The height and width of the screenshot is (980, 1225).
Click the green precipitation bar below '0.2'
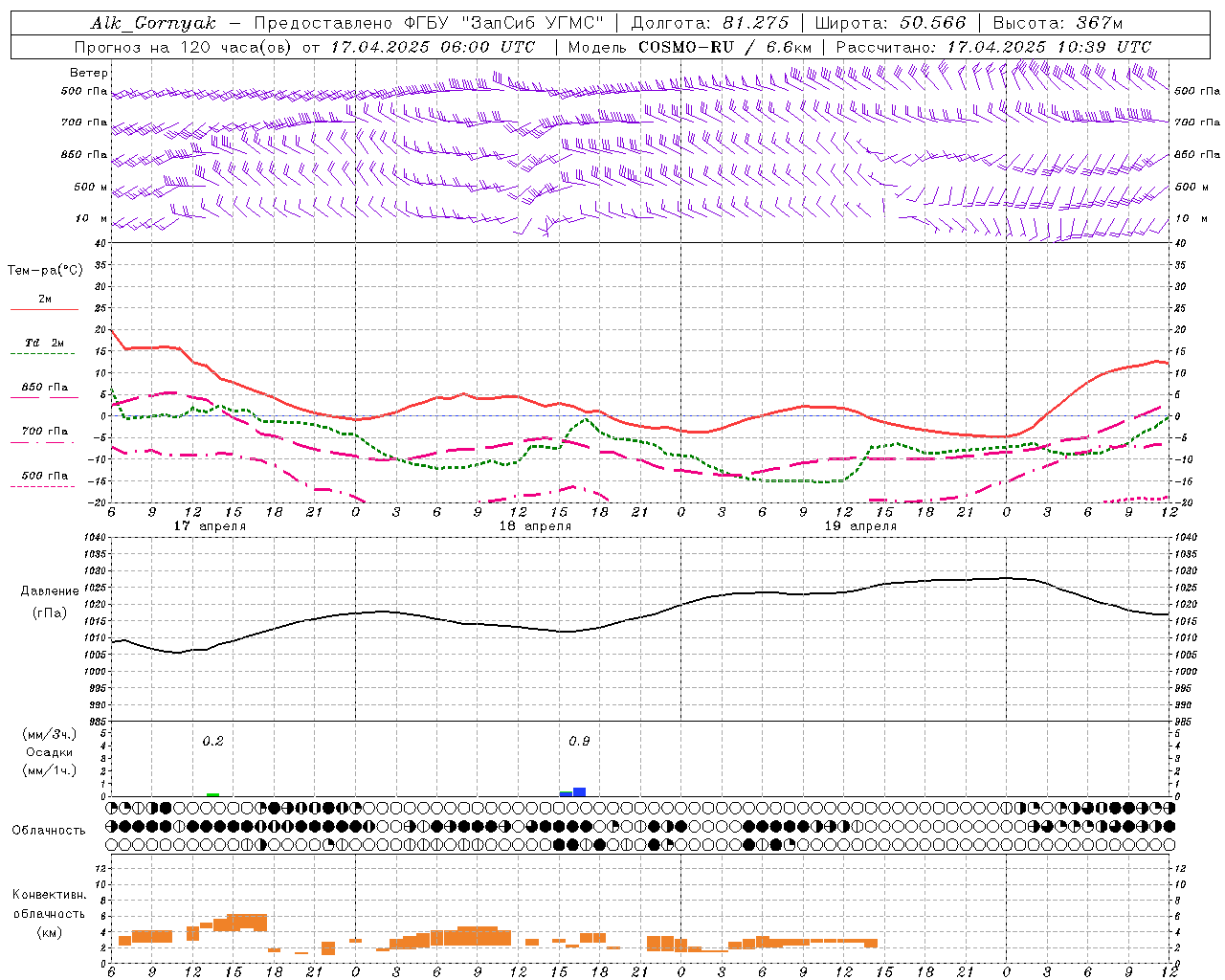coord(212,794)
